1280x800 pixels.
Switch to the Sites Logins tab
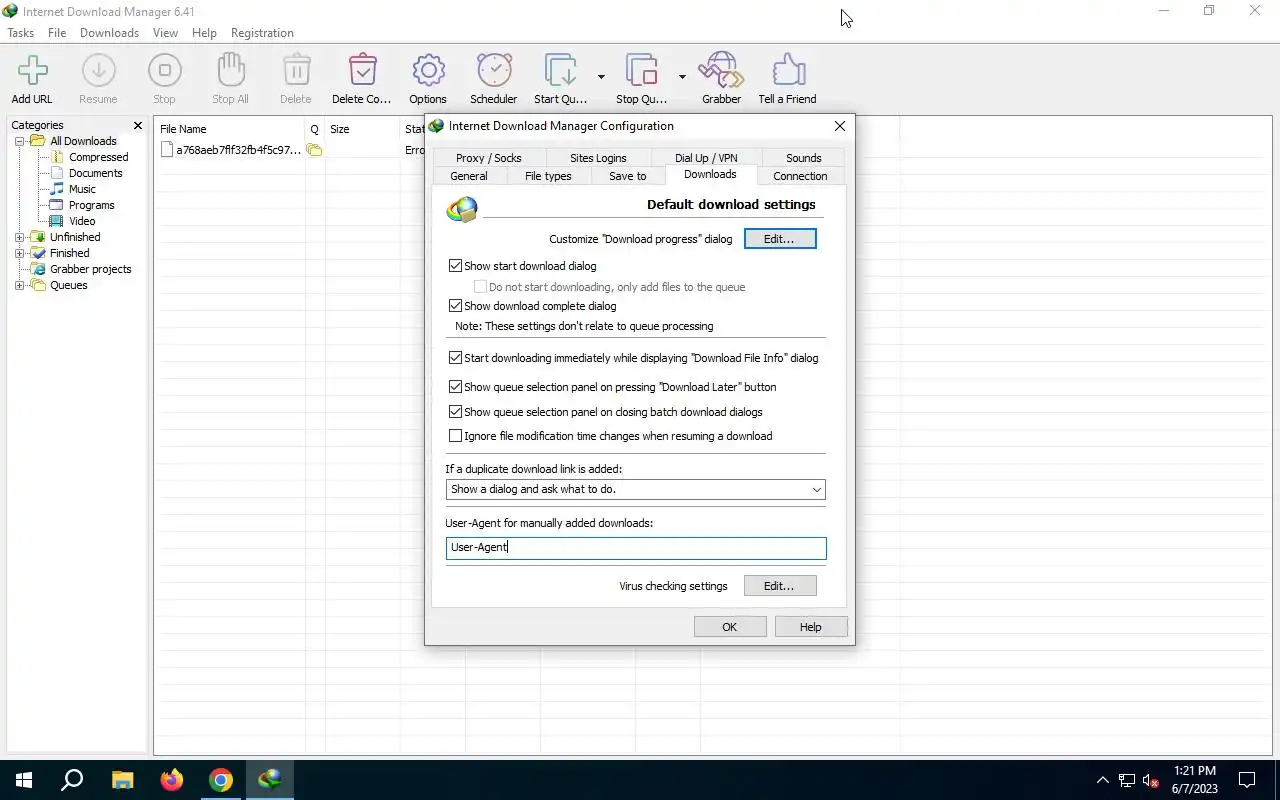coord(598,158)
